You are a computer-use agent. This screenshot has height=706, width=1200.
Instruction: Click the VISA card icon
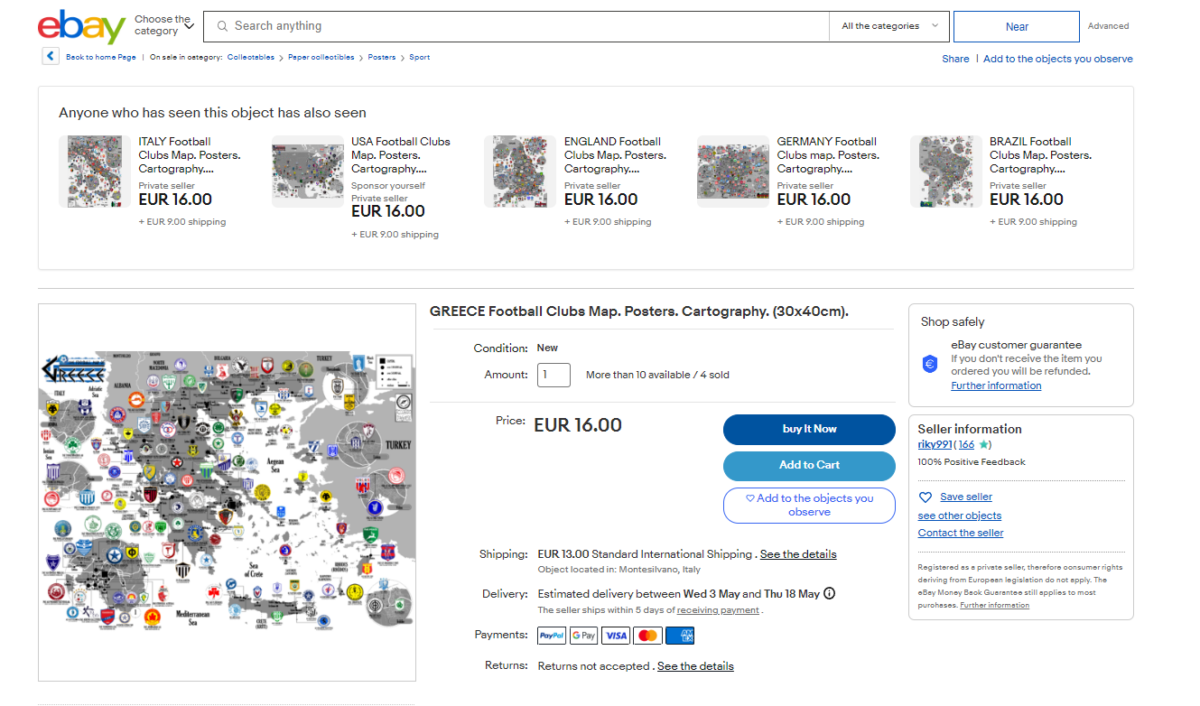615,635
